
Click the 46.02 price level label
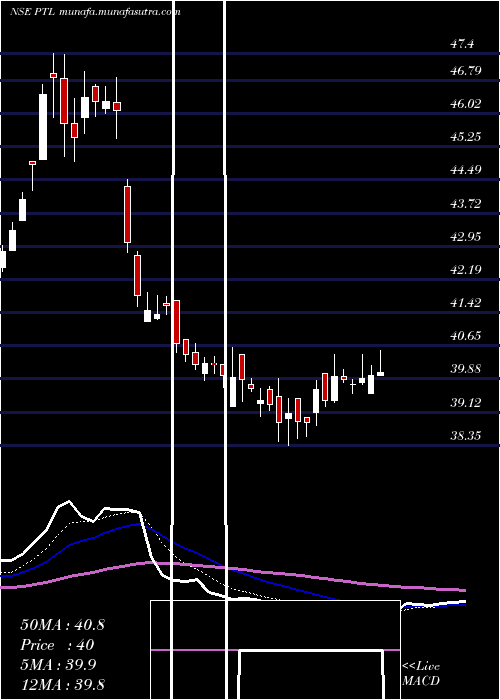coord(466,104)
